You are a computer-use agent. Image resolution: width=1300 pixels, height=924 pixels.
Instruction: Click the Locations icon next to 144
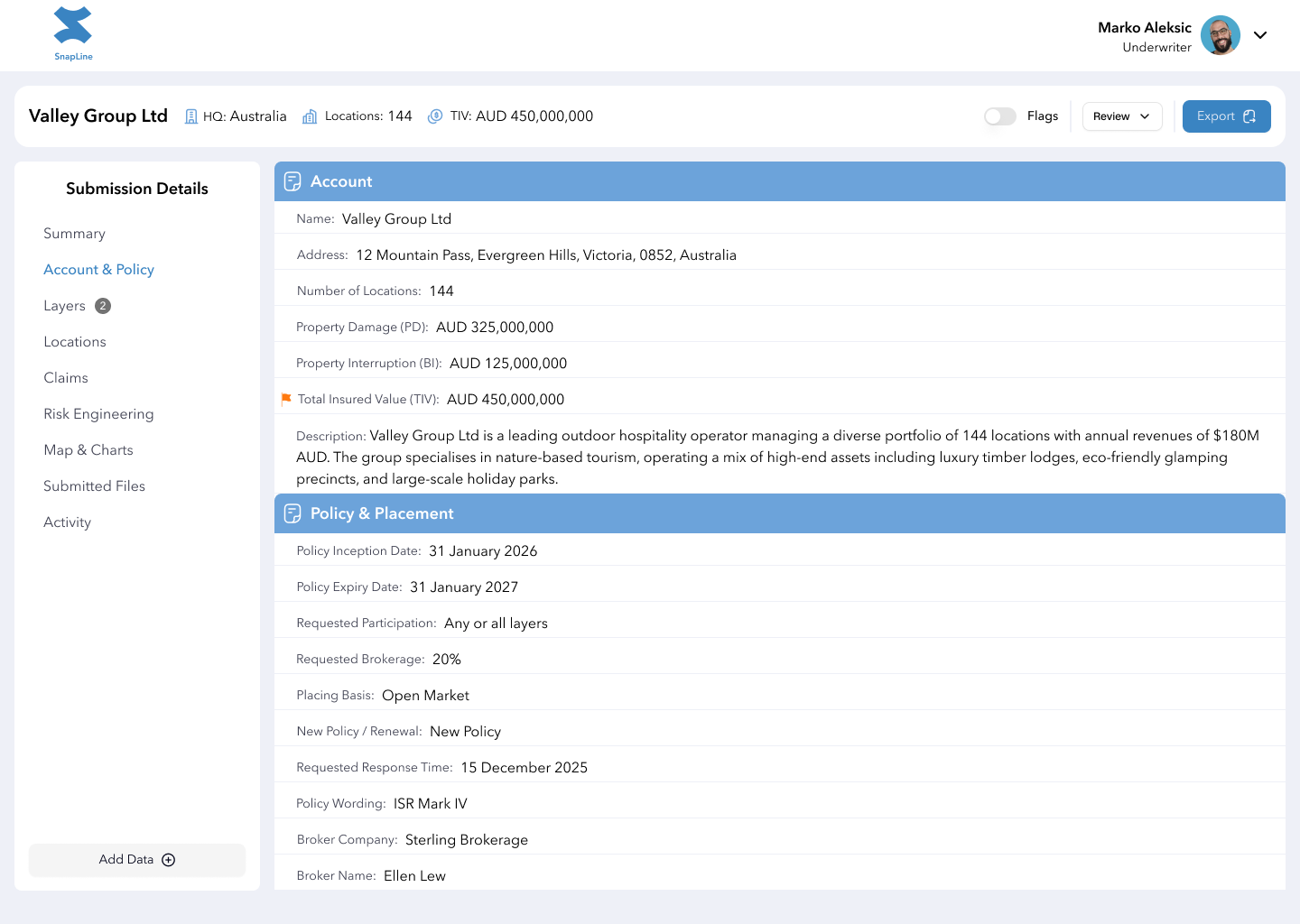pos(308,115)
